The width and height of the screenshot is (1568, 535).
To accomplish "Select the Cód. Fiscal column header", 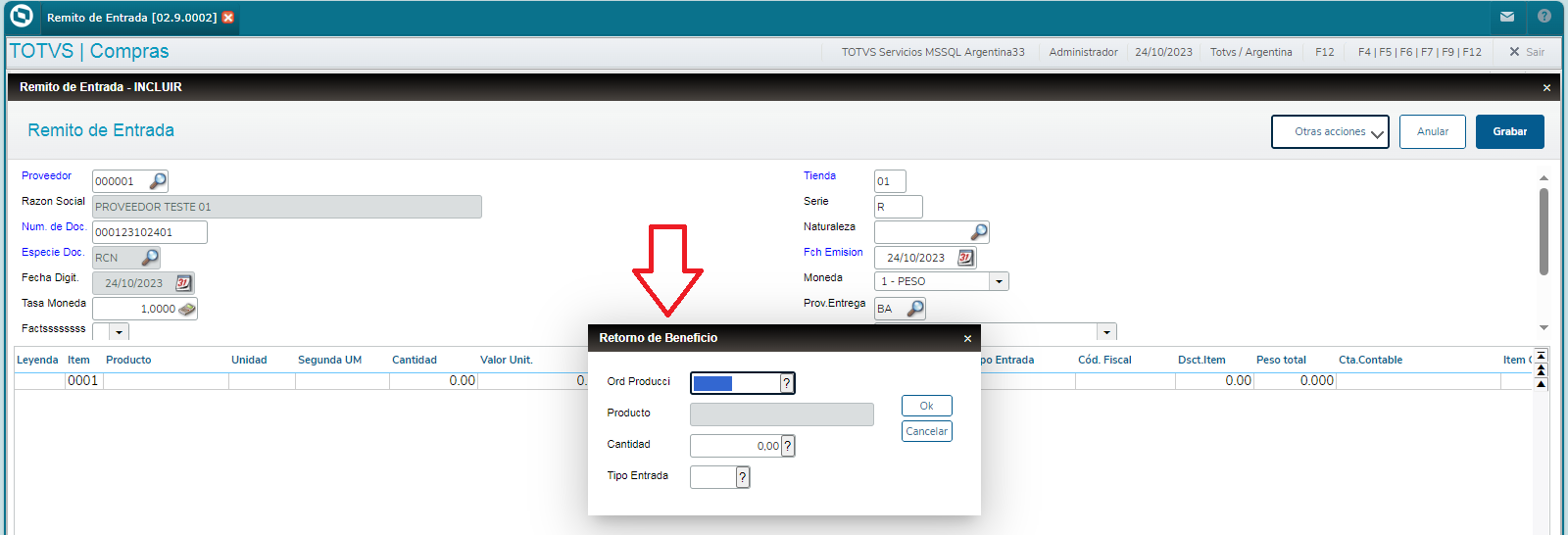I will [1104, 360].
